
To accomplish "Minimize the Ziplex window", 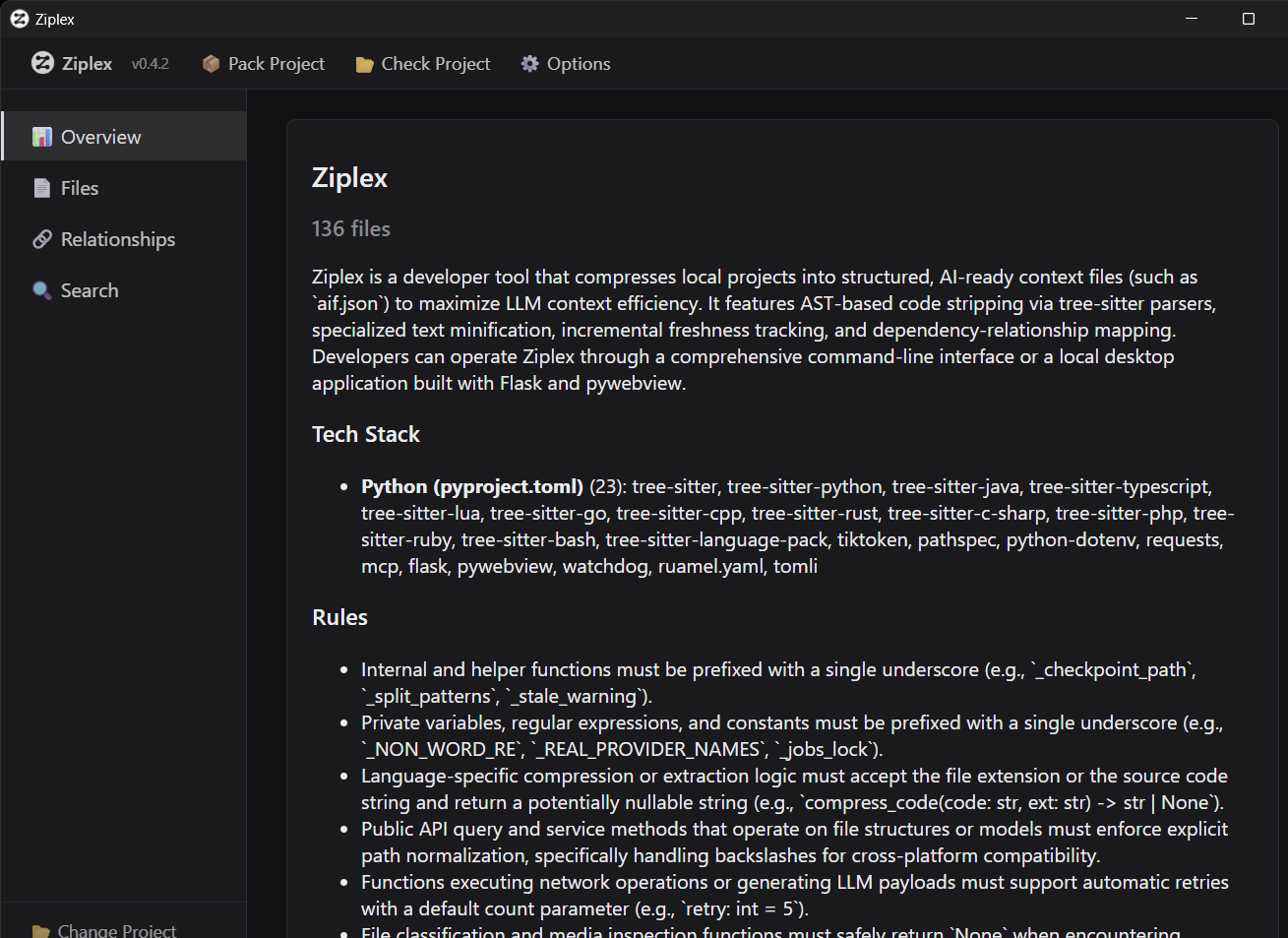I will tap(1192, 19).
